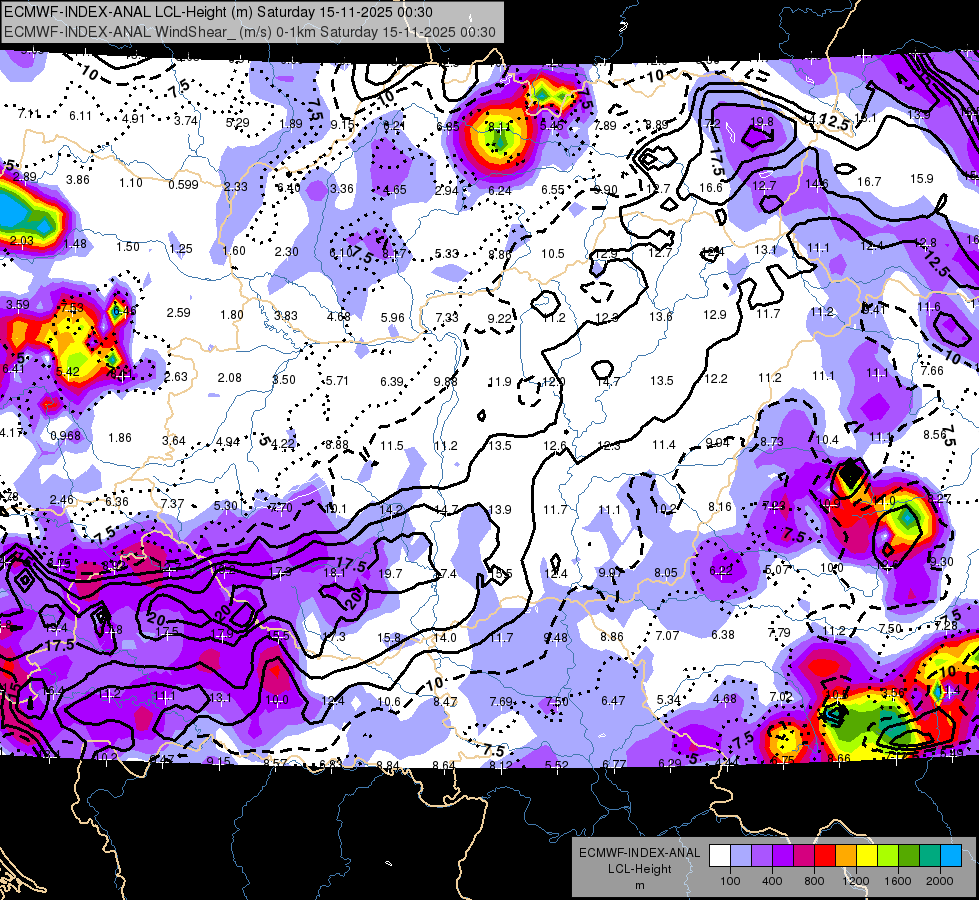The image size is (979, 900).
Task: Click the grid value "7.37"
Action: (172, 503)
